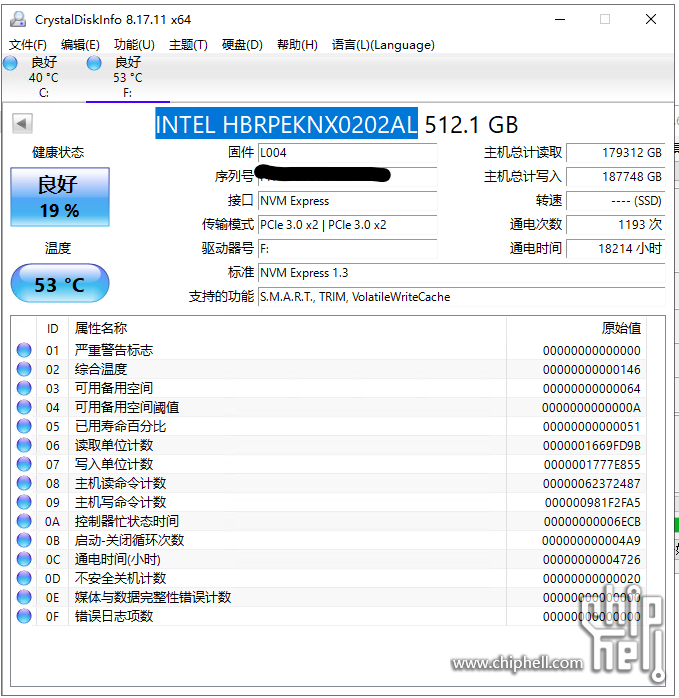Click total host writes value 187748 GB
Screen dimensions: 679x698
(616, 177)
